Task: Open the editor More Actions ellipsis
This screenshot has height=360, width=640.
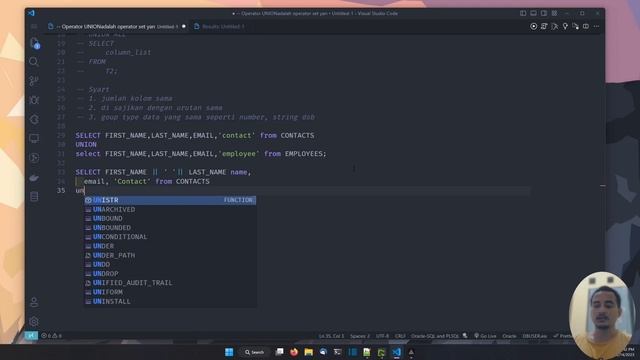Action: (x=596, y=27)
